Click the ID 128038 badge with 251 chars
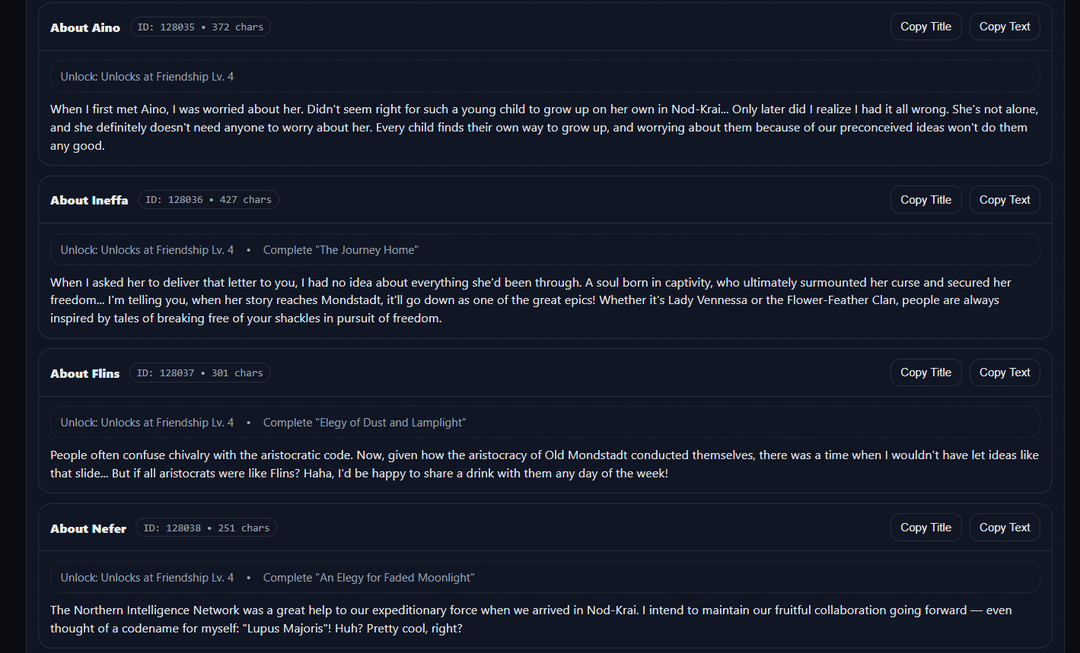Image resolution: width=1080 pixels, height=653 pixels. point(206,528)
